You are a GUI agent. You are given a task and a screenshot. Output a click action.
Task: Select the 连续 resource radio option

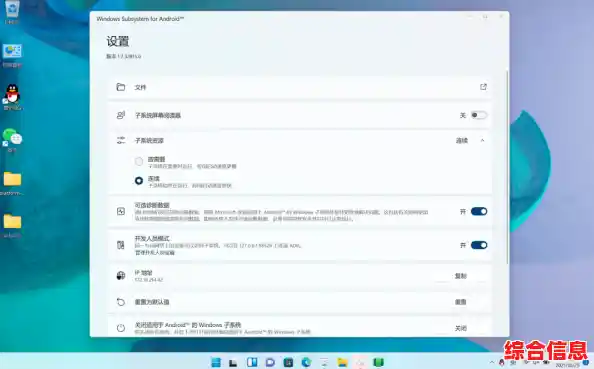tap(139, 181)
